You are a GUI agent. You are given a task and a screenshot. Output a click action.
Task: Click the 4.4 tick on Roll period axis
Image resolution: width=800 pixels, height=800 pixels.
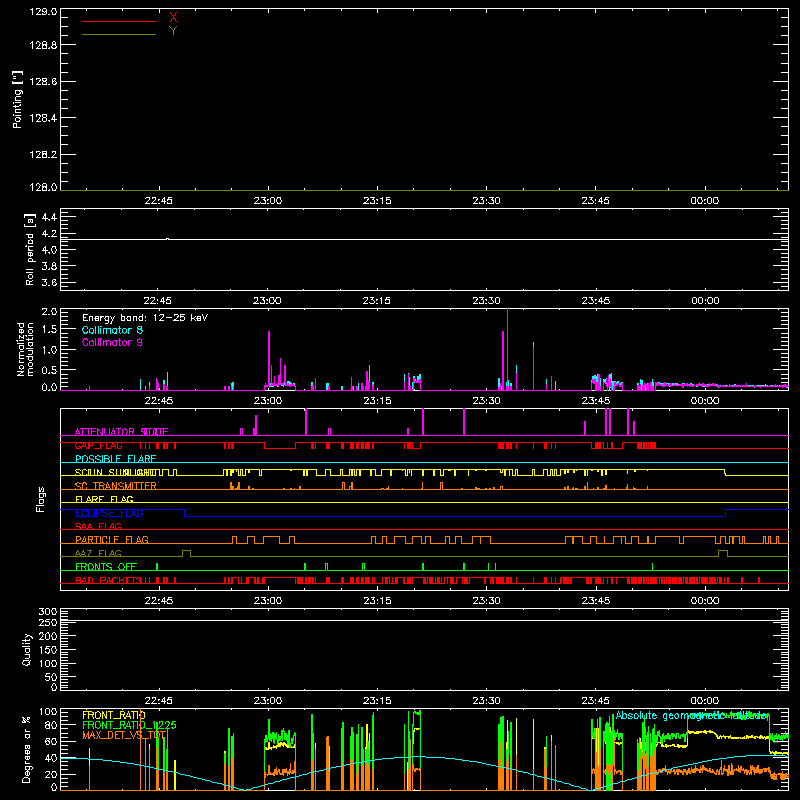(x=49, y=217)
